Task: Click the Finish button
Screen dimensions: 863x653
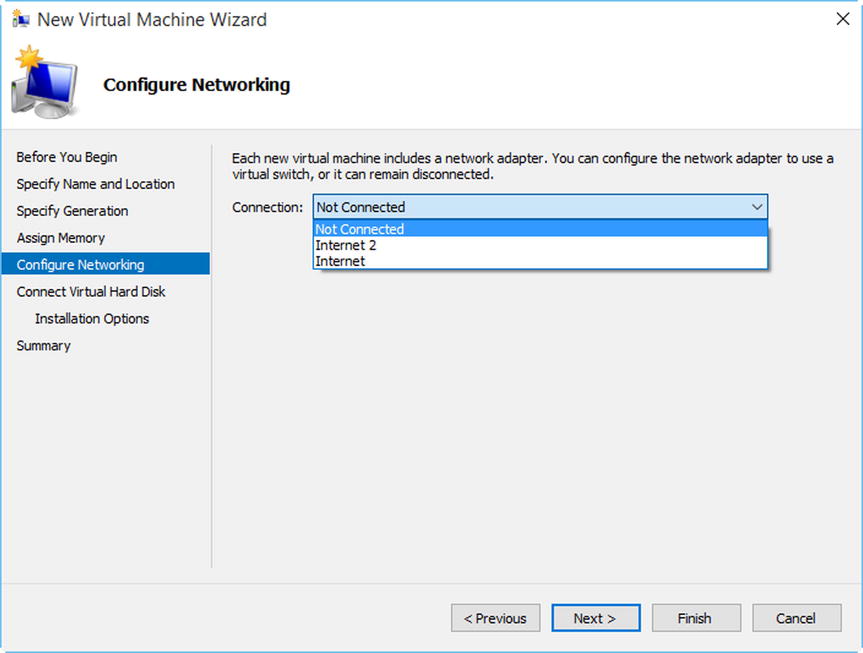Action: (x=696, y=618)
